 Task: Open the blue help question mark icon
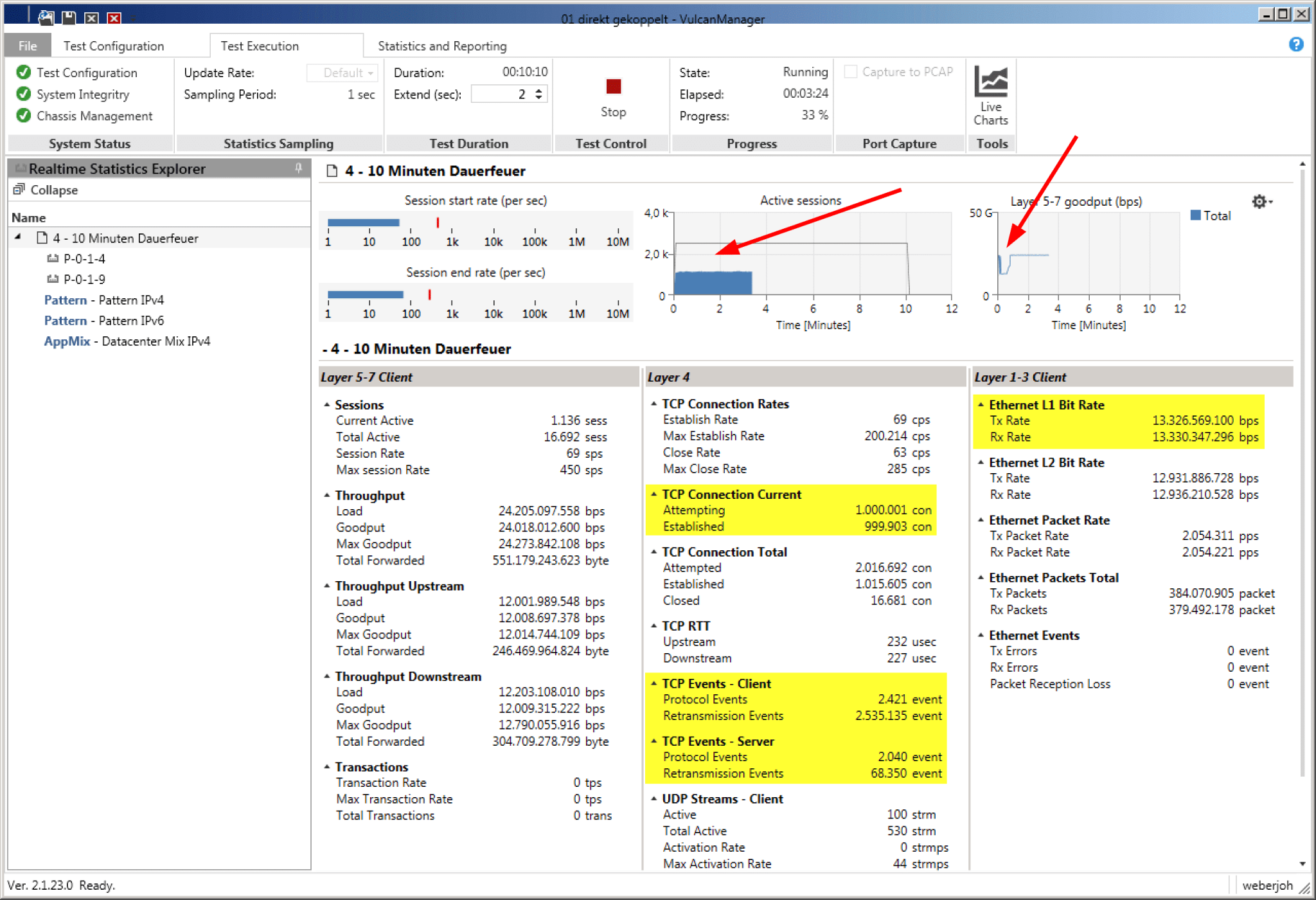pyautogui.click(x=1296, y=44)
